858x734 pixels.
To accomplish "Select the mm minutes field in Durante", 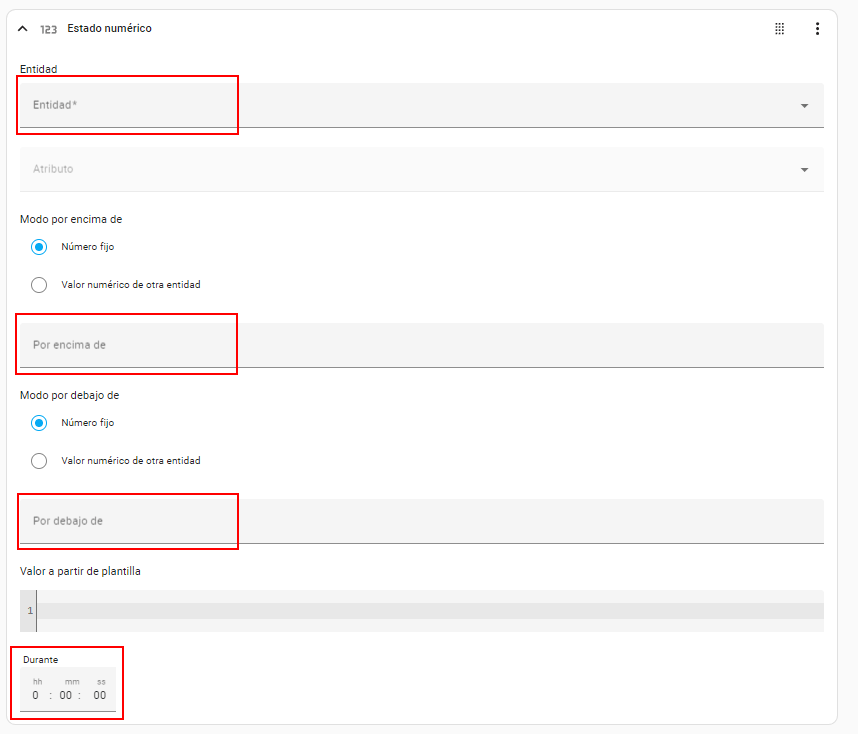I will click(x=66, y=695).
